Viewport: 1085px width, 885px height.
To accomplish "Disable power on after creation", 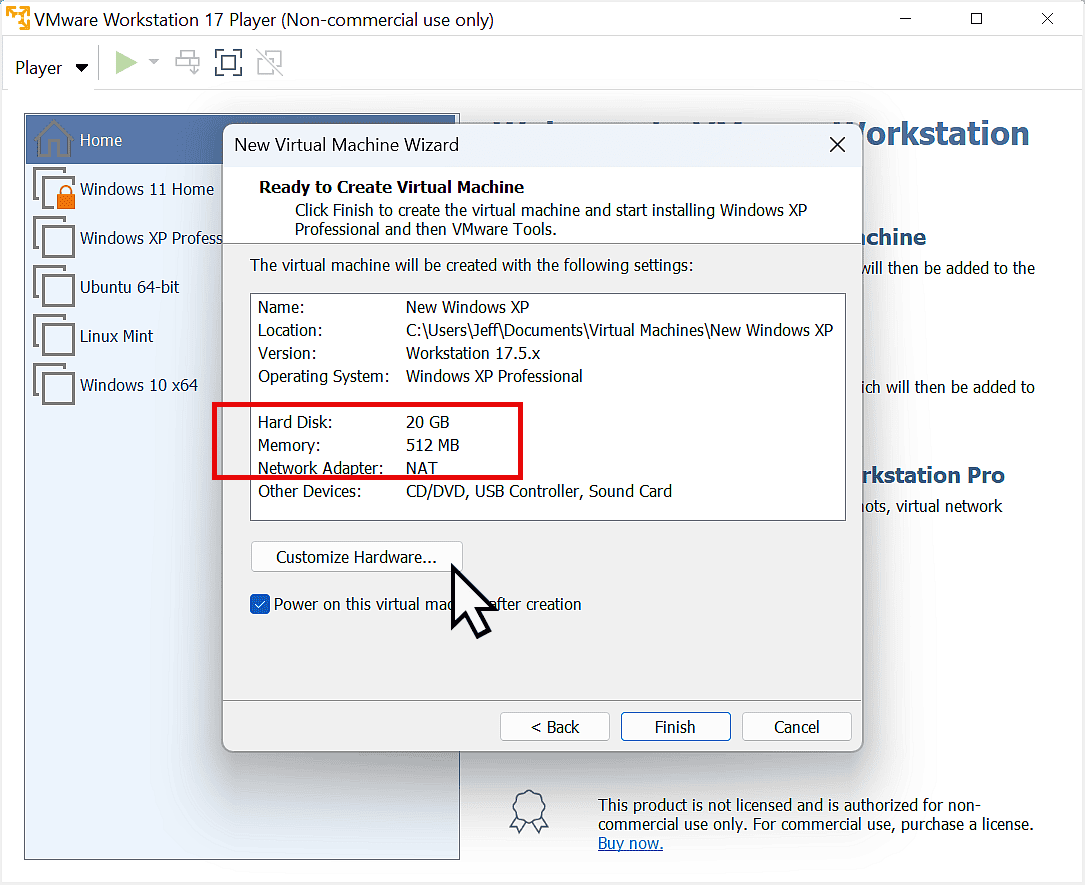I will [260, 604].
